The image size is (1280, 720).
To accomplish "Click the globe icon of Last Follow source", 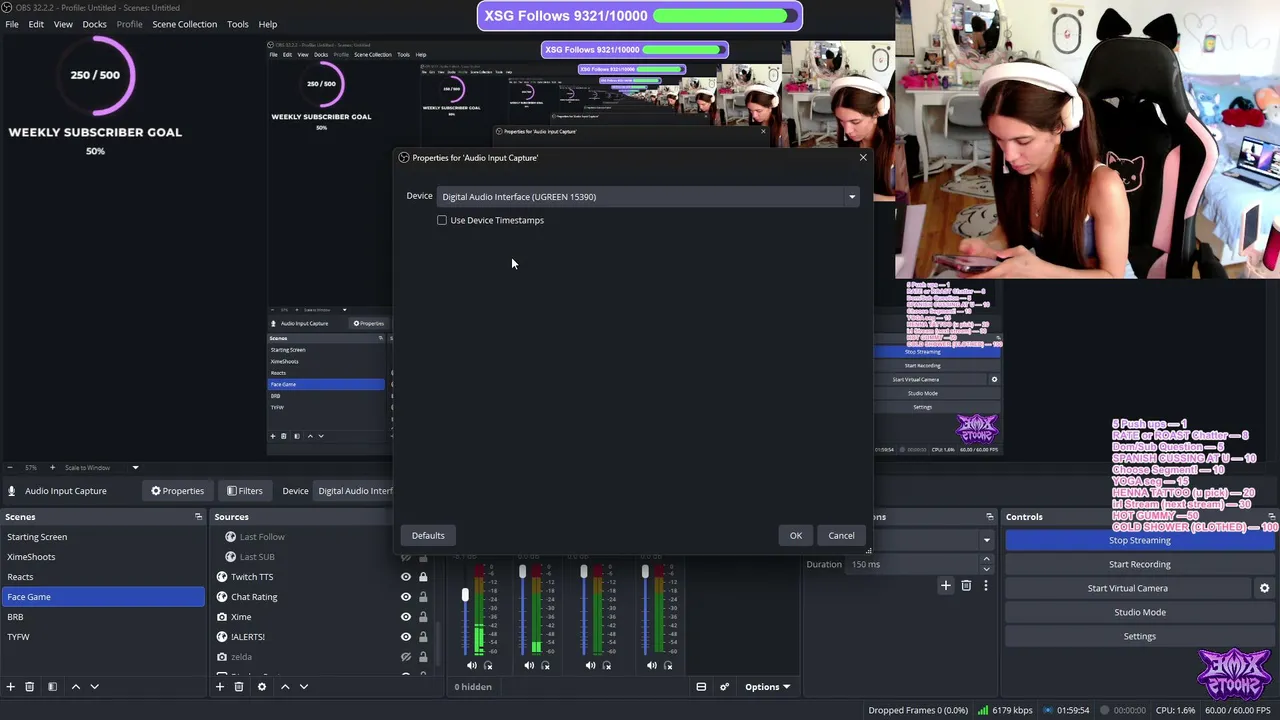I will (x=231, y=537).
